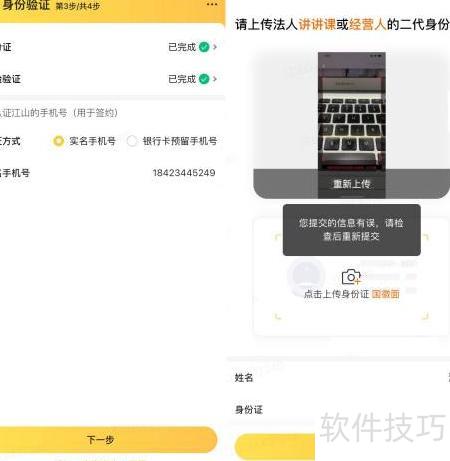Click 重新上传 to re-upload photo
Screen dimensions: 450x461
tap(352, 184)
